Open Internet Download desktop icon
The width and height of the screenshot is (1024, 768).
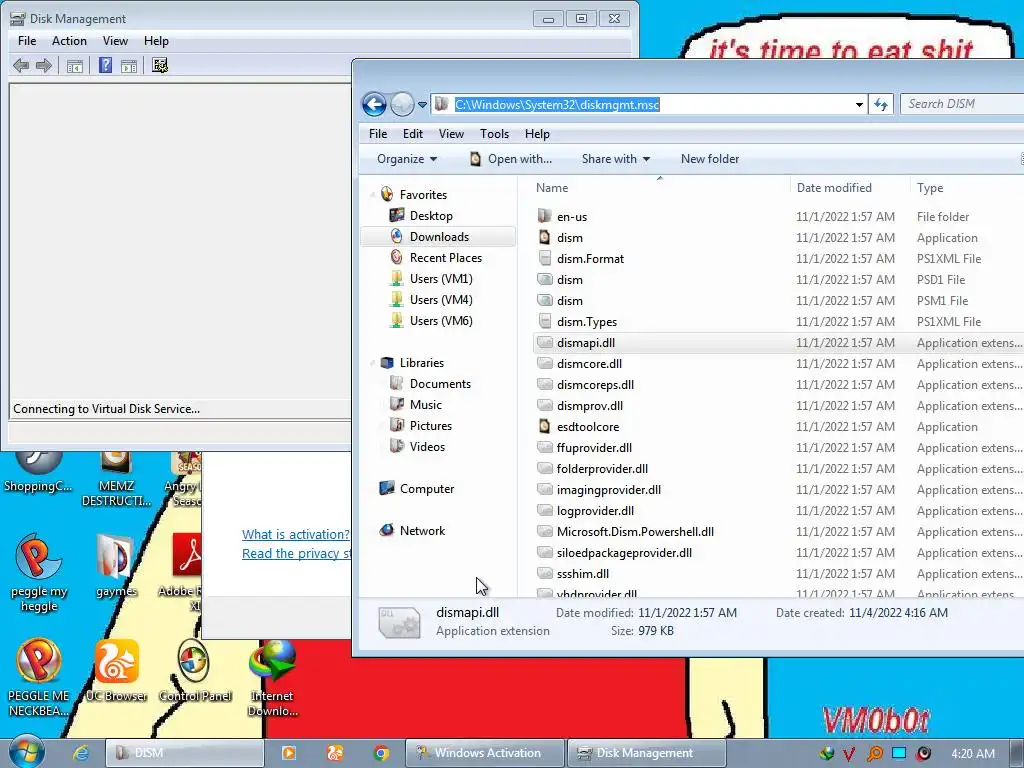pyautogui.click(x=272, y=678)
